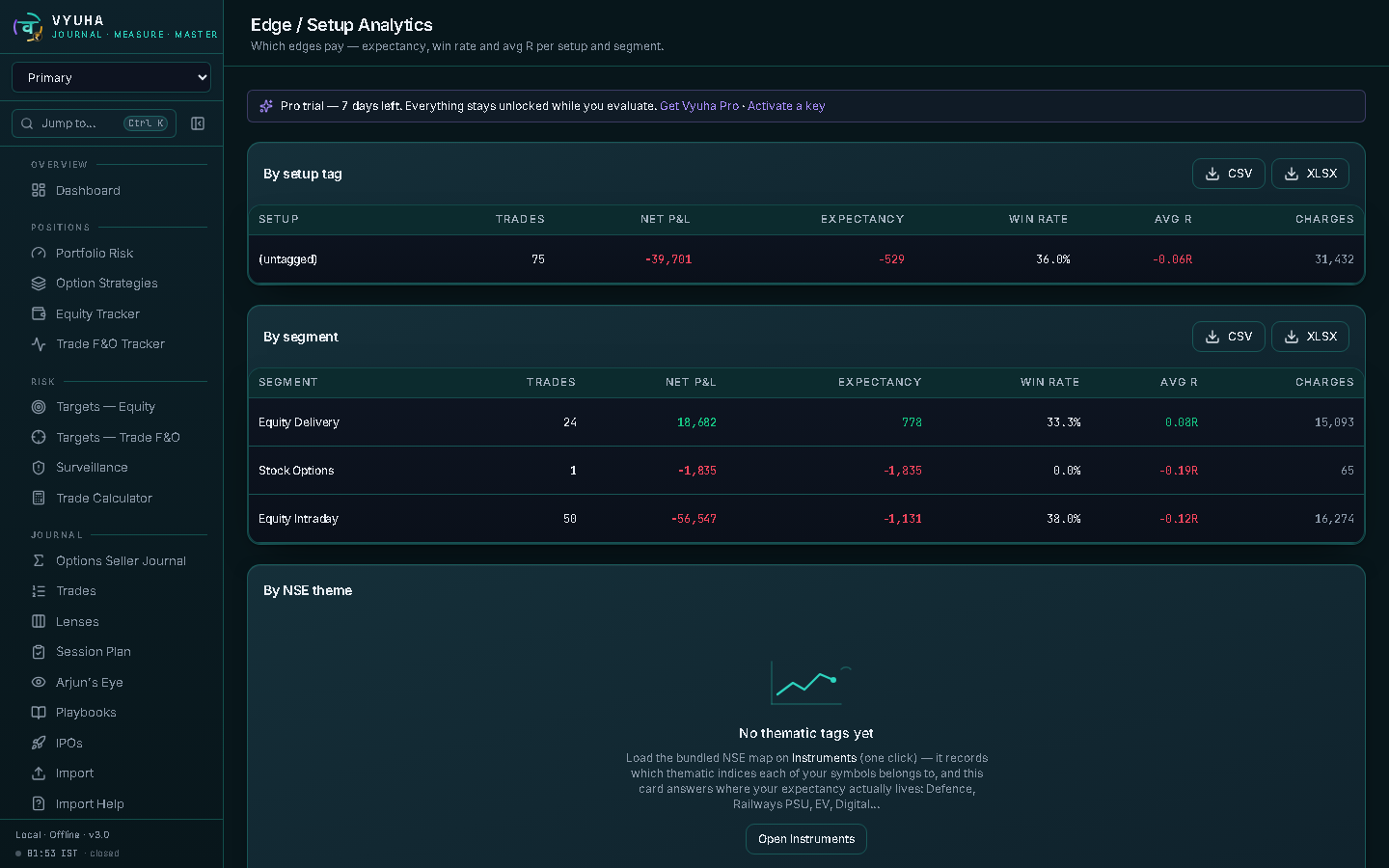Click the (untagged) setup row
Viewport: 1389px width, 868px height.
[806, 259]
